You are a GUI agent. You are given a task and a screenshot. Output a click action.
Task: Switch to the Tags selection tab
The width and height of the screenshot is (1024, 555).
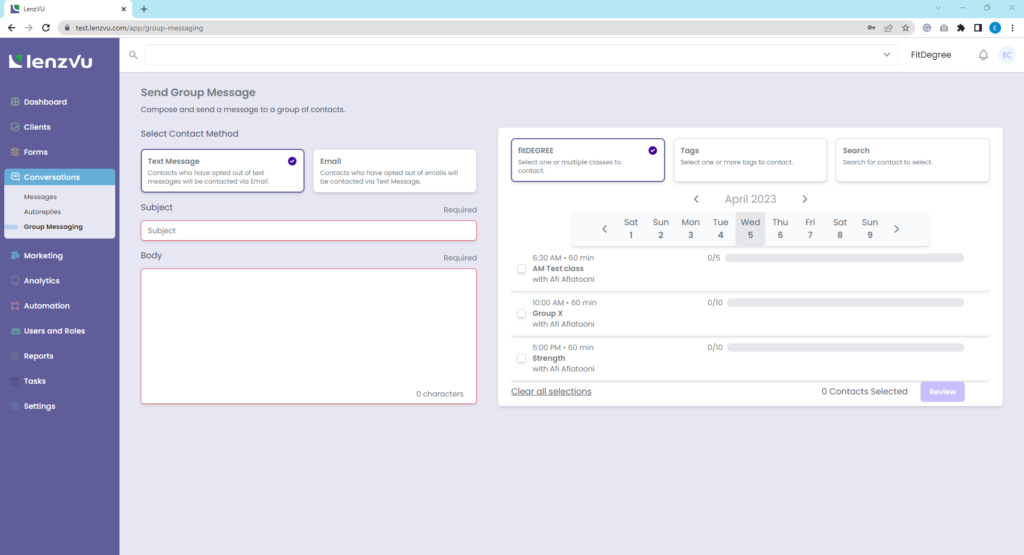coord(750,160)
